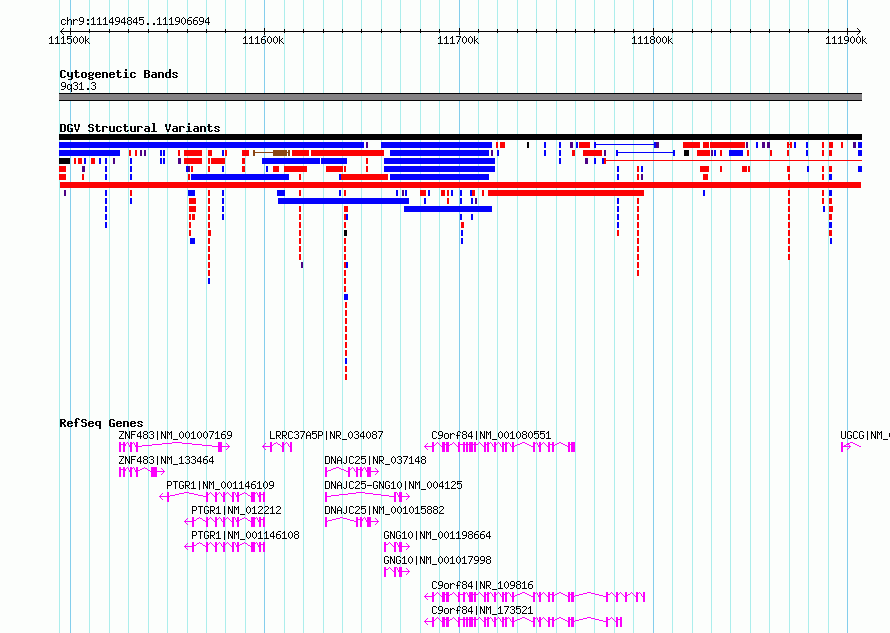Open DNAJC25|NR_037148 transcript label
Image resolution: width=890 pixels, height=633 pixels.
pyautogui.click(x=375, y=460)
